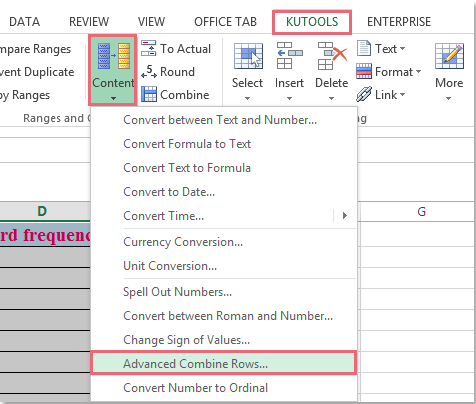Click the Select tools icon
Image resolution: width=476 pixels, height=404 pixels.
pos(248,56)
